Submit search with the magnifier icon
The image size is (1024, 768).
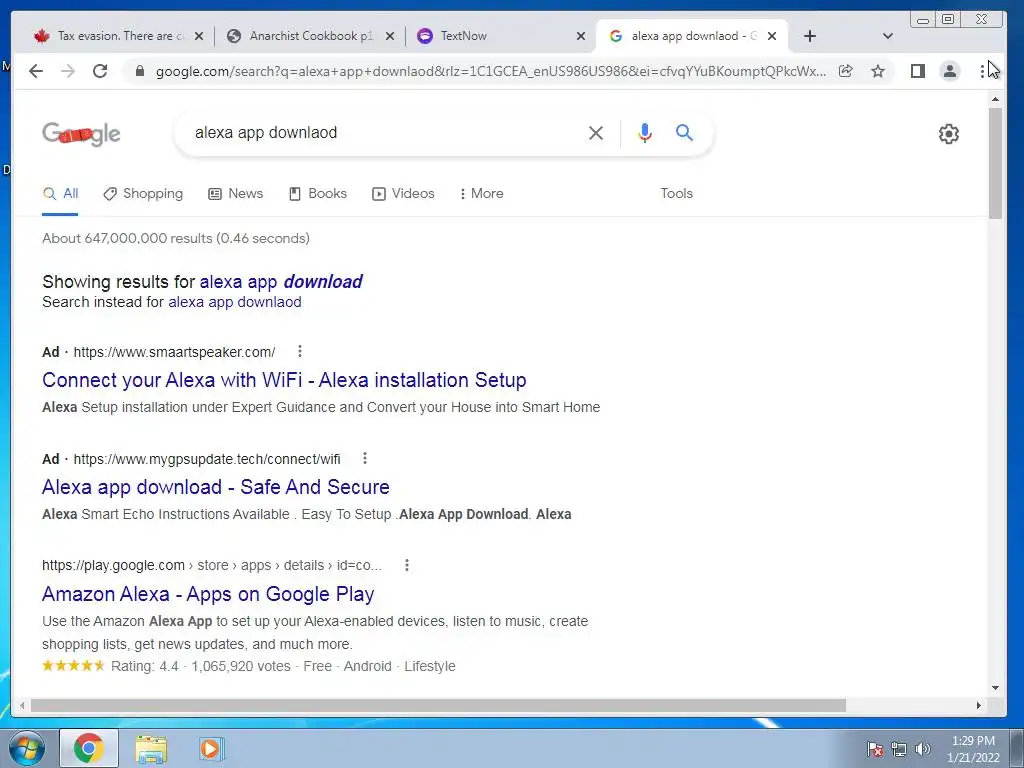pos(684,133)
